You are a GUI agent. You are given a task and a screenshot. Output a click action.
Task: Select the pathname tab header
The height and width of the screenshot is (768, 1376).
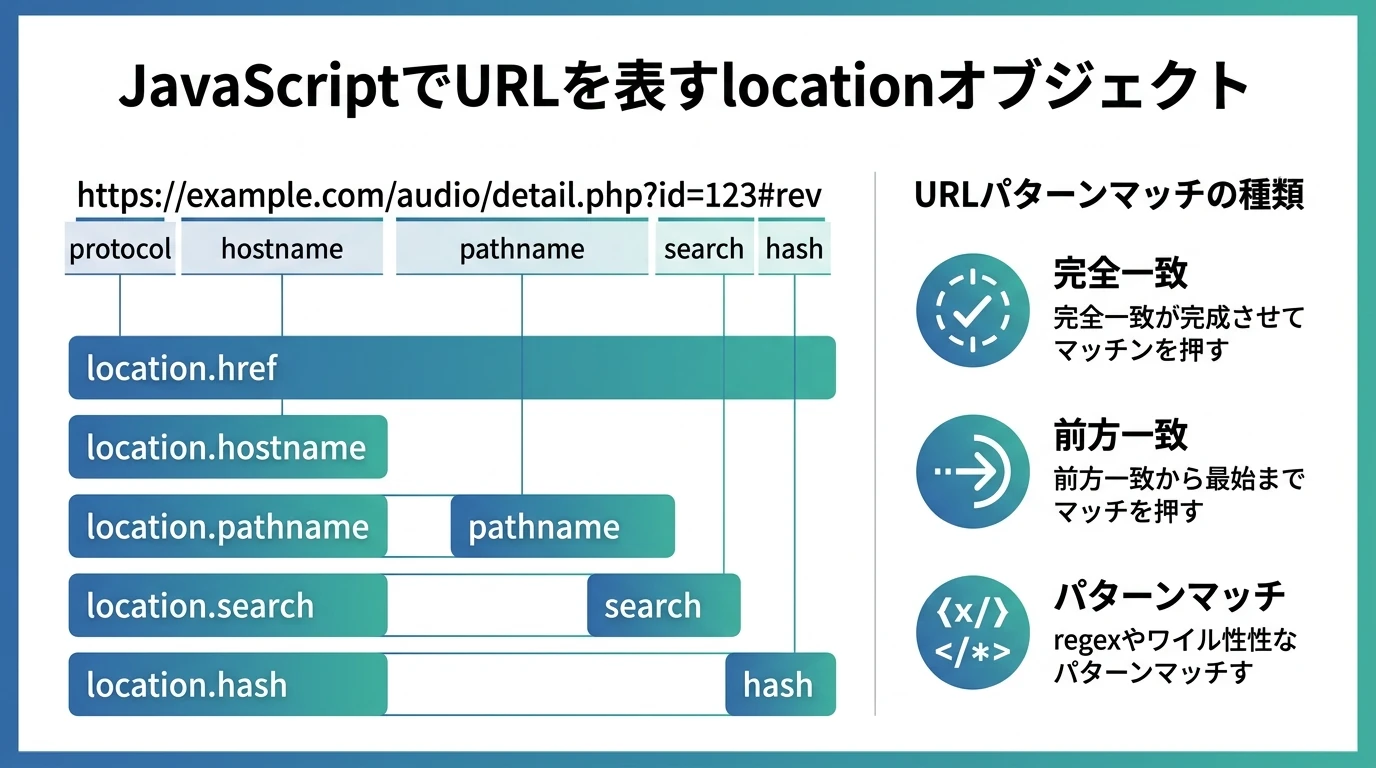click(521, 248)
